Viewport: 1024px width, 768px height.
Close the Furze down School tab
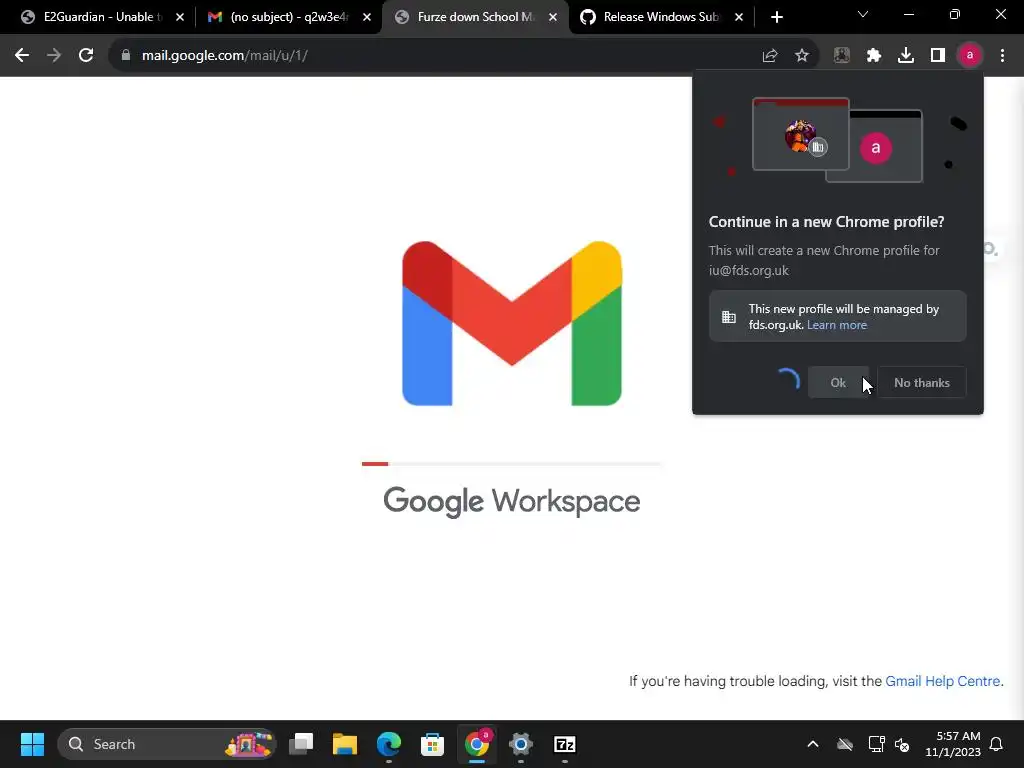pyautogui.click(x=553, y=17)
